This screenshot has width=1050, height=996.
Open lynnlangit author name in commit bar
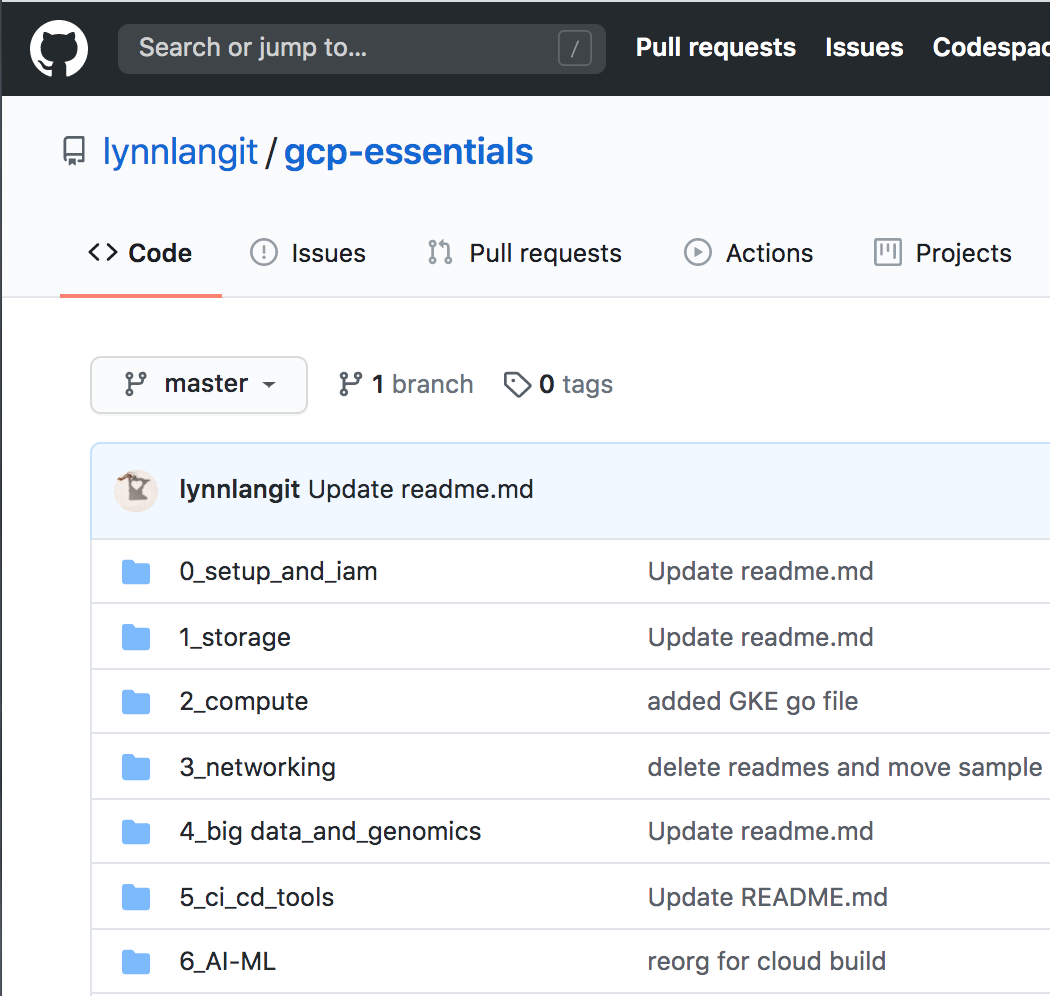pyautogui.click(x=239, y=490)
